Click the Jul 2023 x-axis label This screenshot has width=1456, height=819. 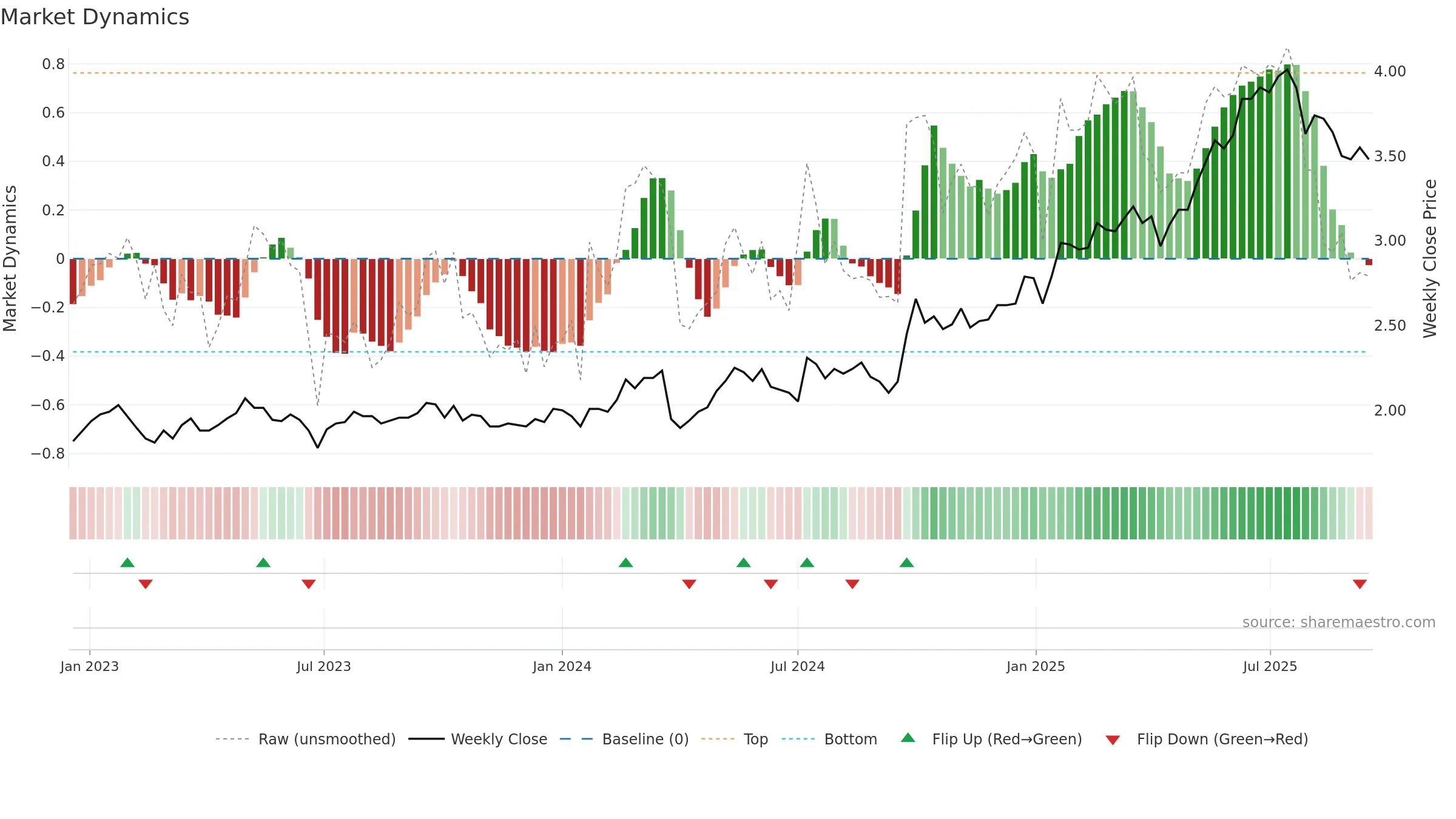coord(324,666)
